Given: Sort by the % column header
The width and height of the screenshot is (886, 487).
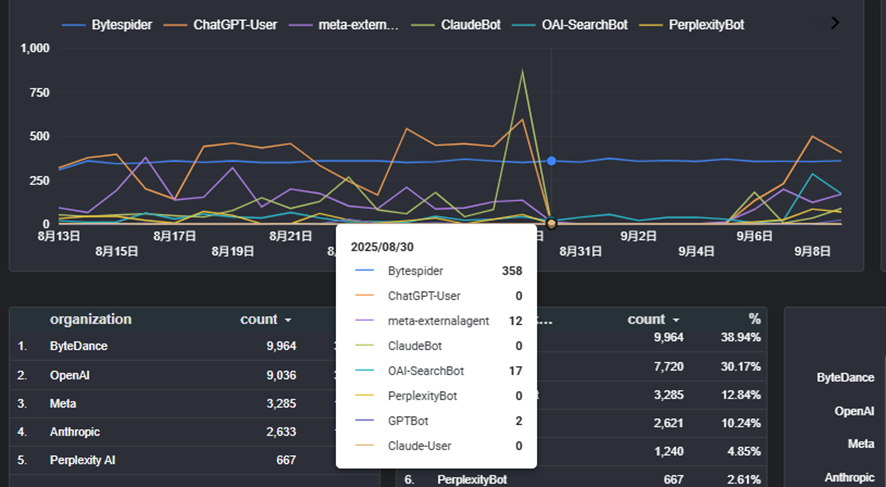Looking at the screenshot, I should pos(754,319).
